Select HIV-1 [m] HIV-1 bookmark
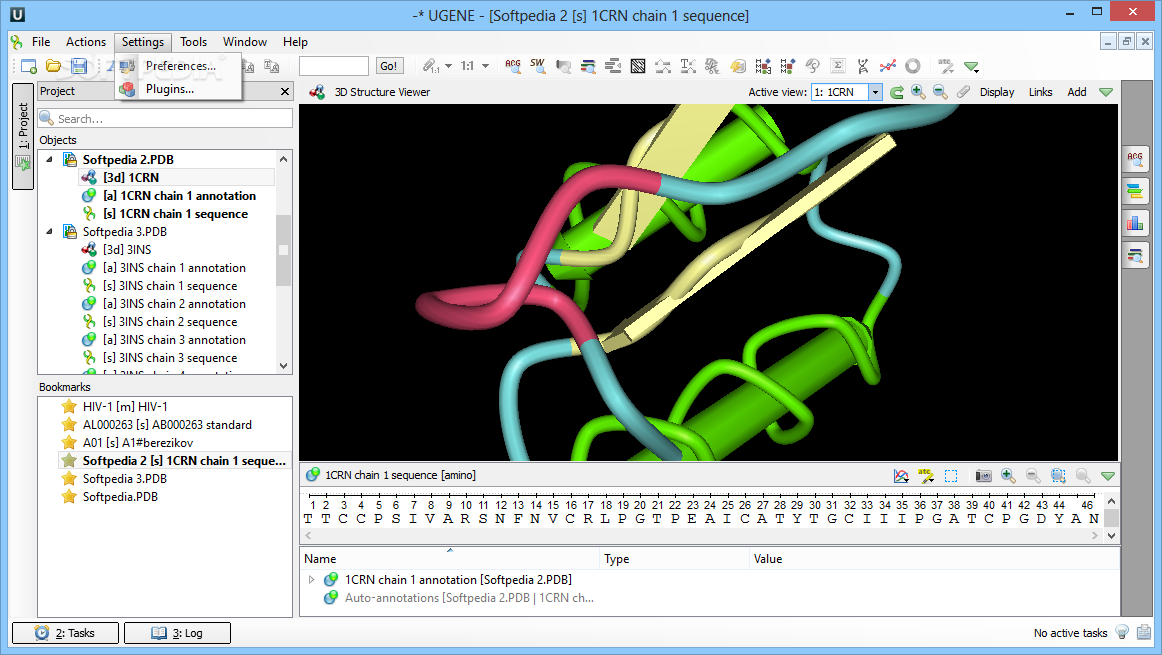1162x655 pixels. click(x=125, y=406)
